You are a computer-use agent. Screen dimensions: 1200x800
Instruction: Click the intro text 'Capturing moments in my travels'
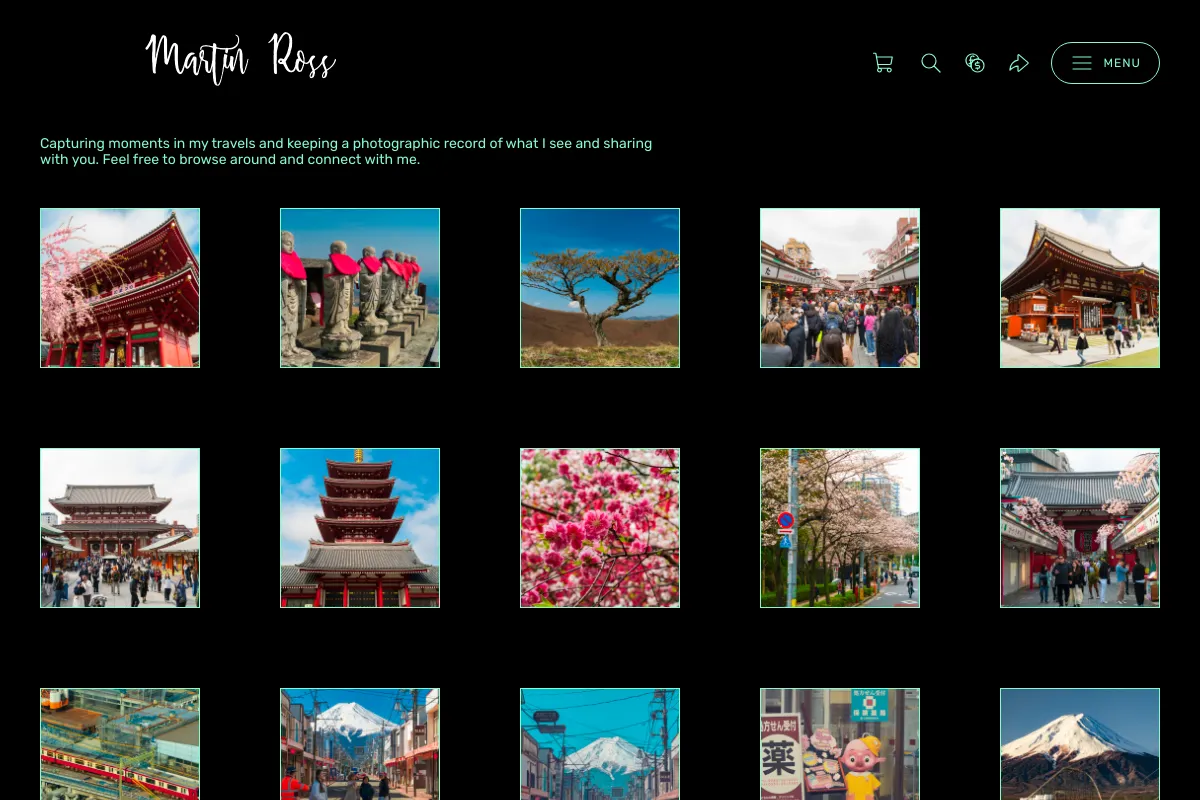click(x=148, y=143)
